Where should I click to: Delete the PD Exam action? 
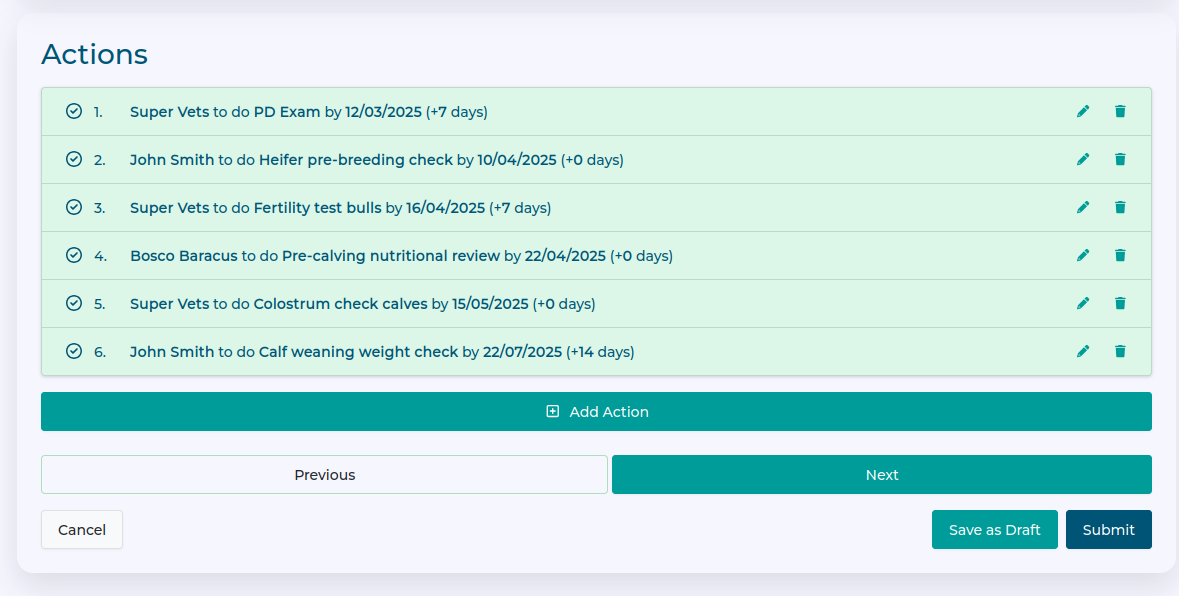click(1120, 111)
